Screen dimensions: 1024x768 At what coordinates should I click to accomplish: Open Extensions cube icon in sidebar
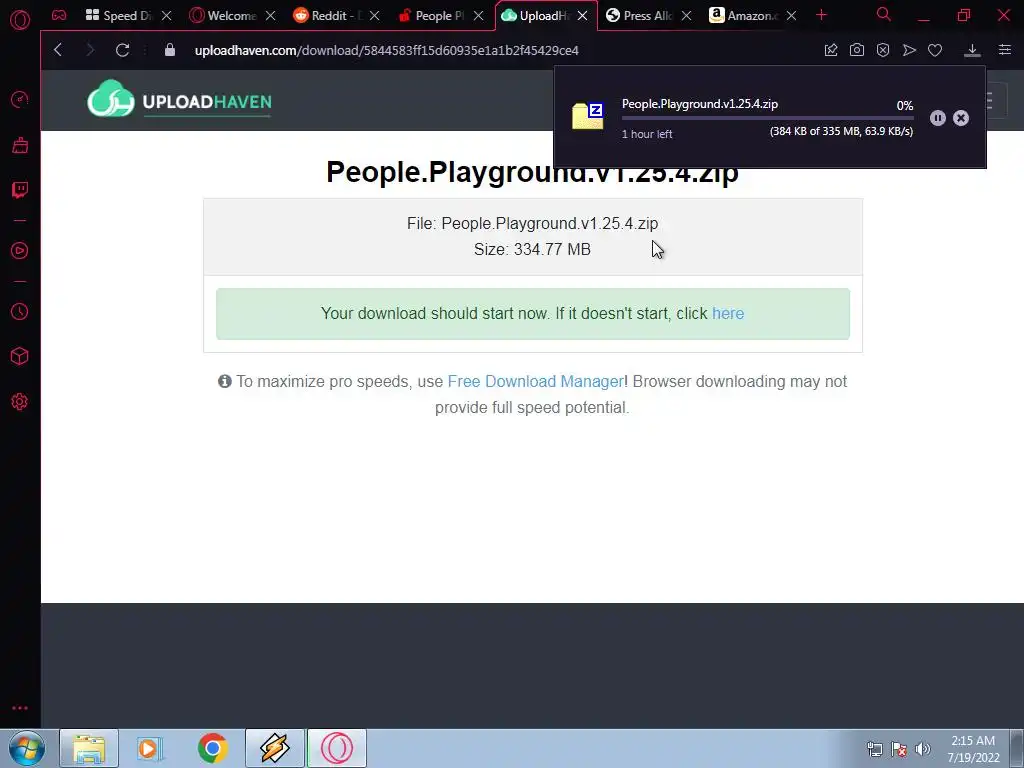tap(20, 356)
